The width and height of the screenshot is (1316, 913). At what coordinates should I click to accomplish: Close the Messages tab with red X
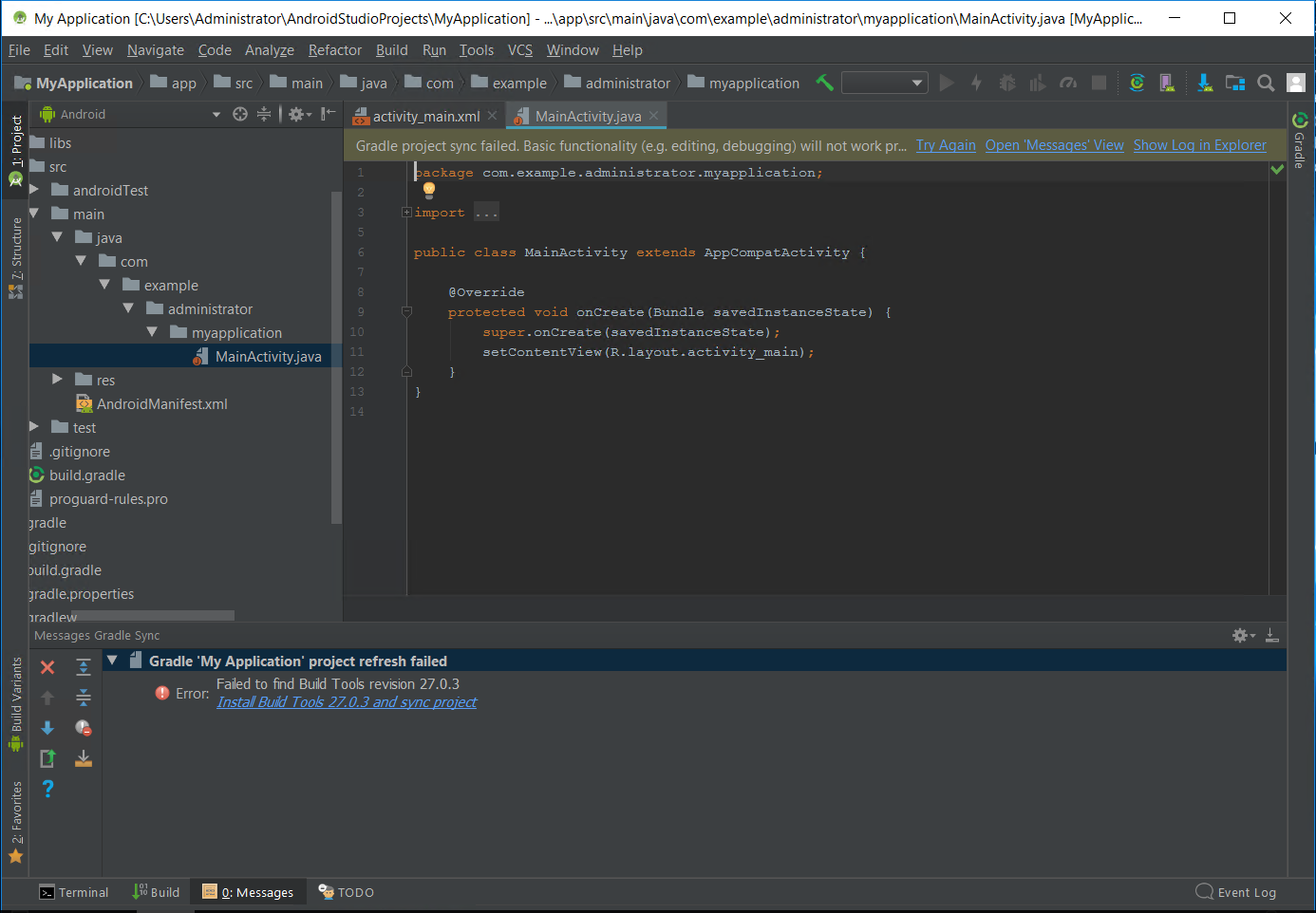pyautogui.click(x=47, y=667)
